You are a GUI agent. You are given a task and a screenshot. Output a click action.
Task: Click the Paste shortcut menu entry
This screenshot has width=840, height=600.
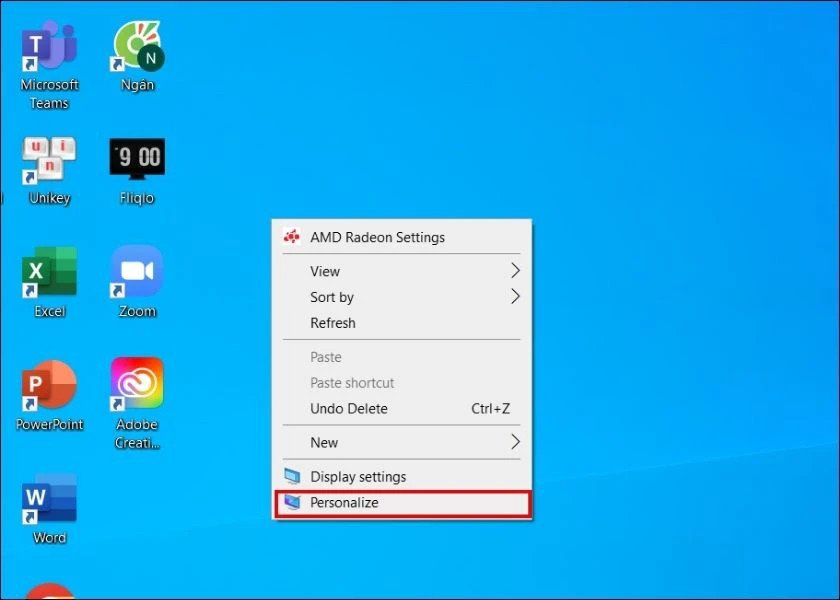click(x=352, y=383)
